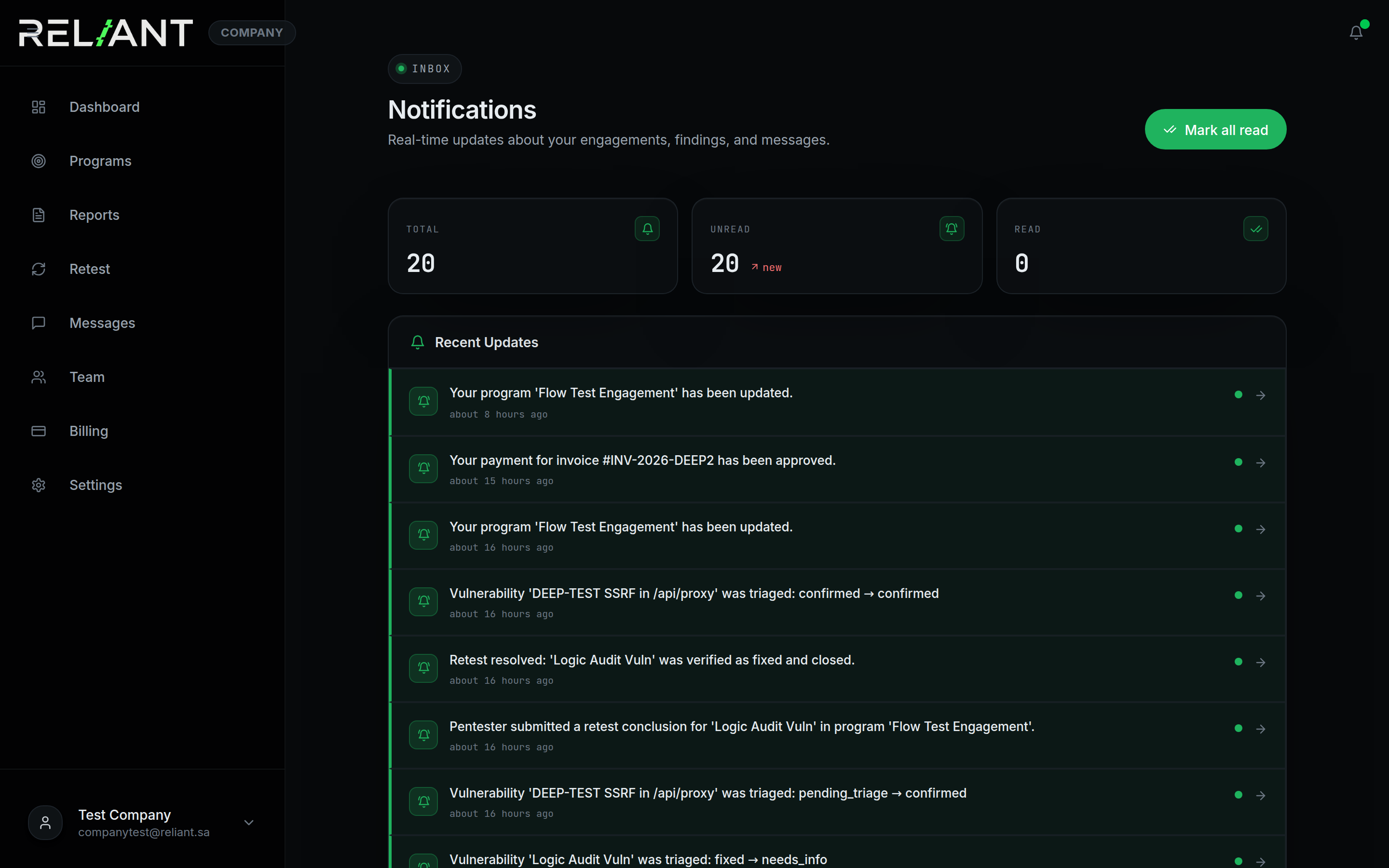Click the Dashboard grid icon
Image resolution: width=1389 pixels, height=868 pixels.
(x=39, y=108)
